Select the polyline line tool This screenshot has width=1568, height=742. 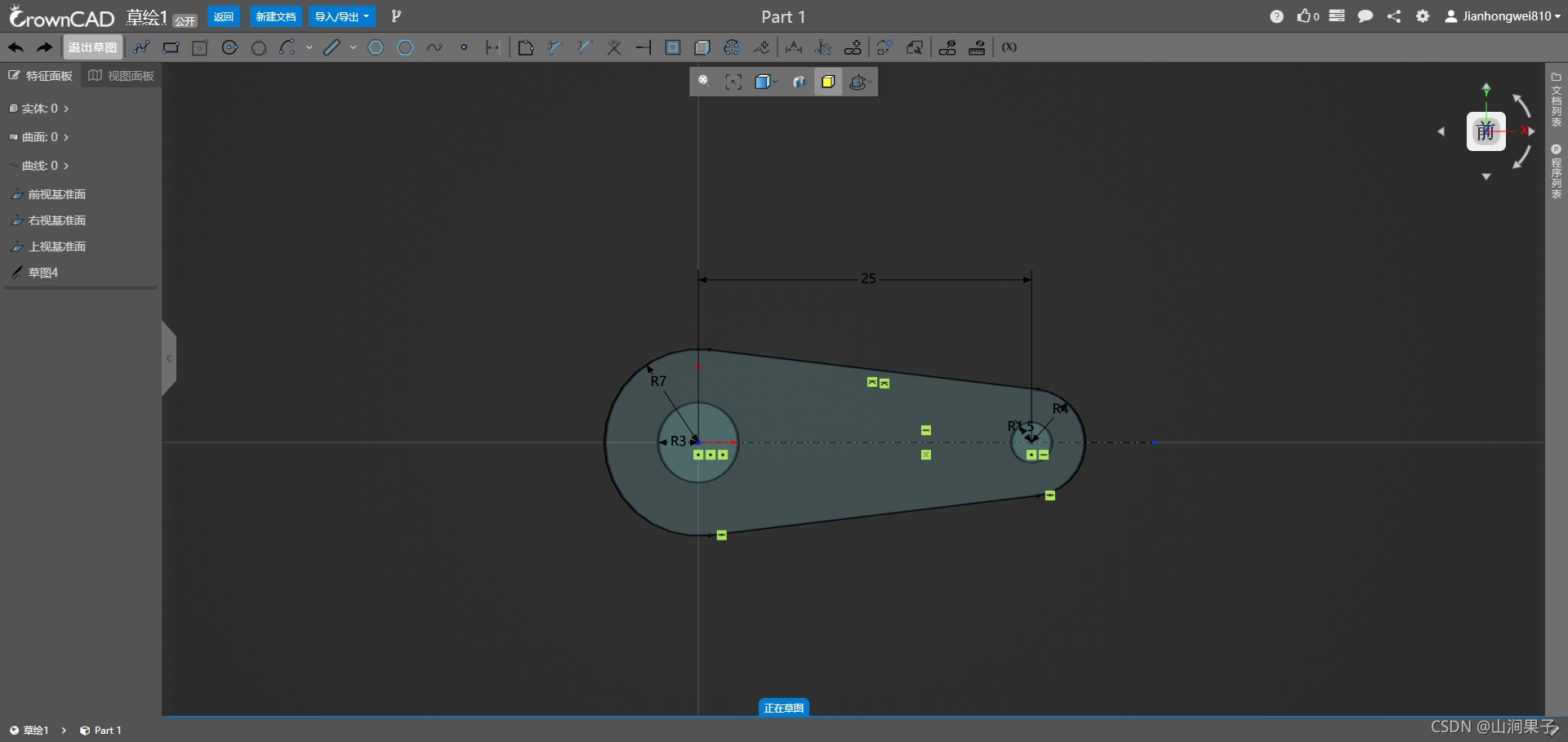[x=141, y=47]
